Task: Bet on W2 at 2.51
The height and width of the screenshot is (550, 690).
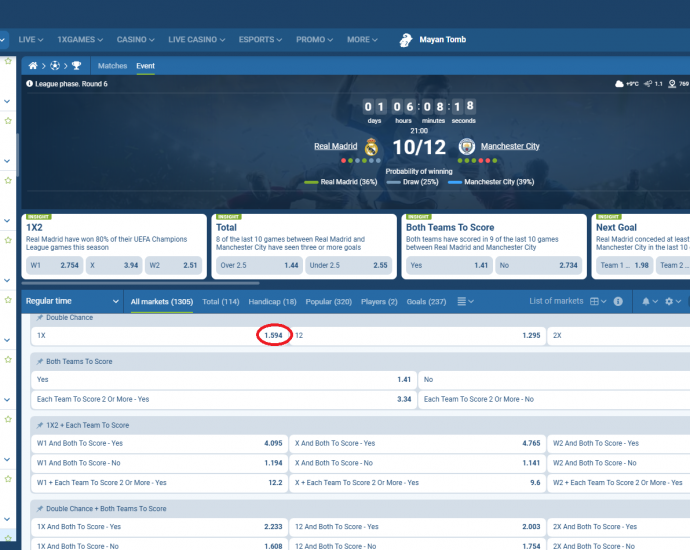Action: (x=173, y=265)
